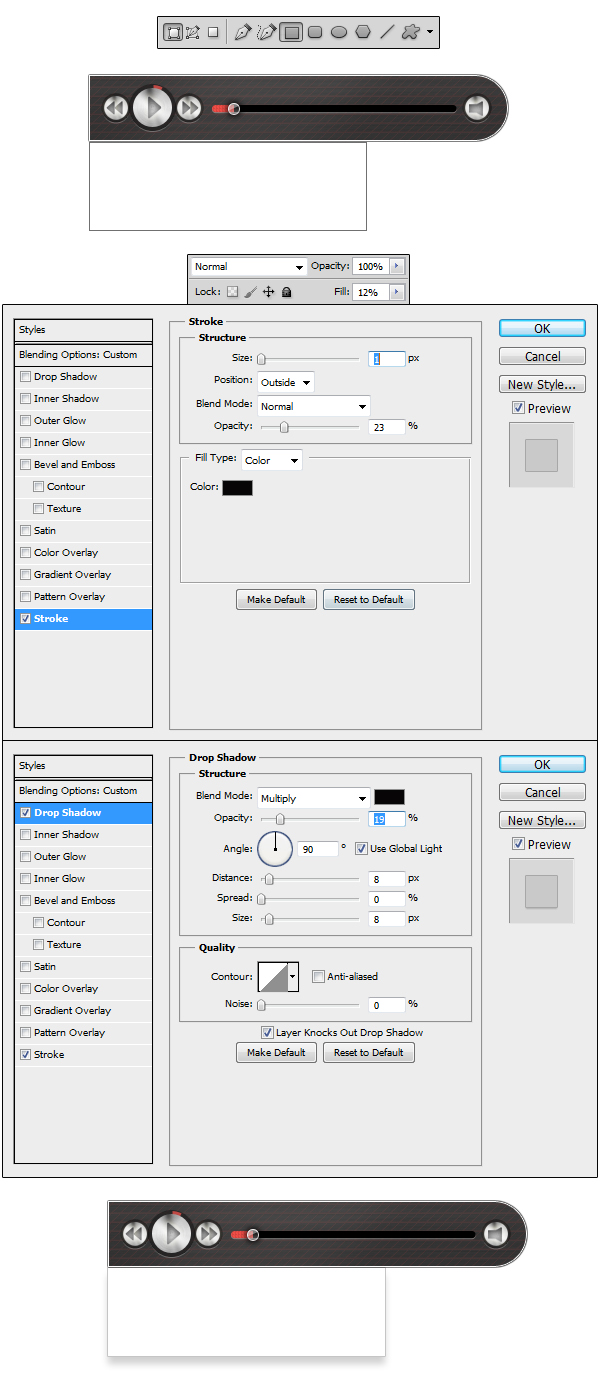Open the Multiply blend mode dropdown
The width and height of the screenshot is (600, 1391).
pyautogui.click(x=313, y=798)
